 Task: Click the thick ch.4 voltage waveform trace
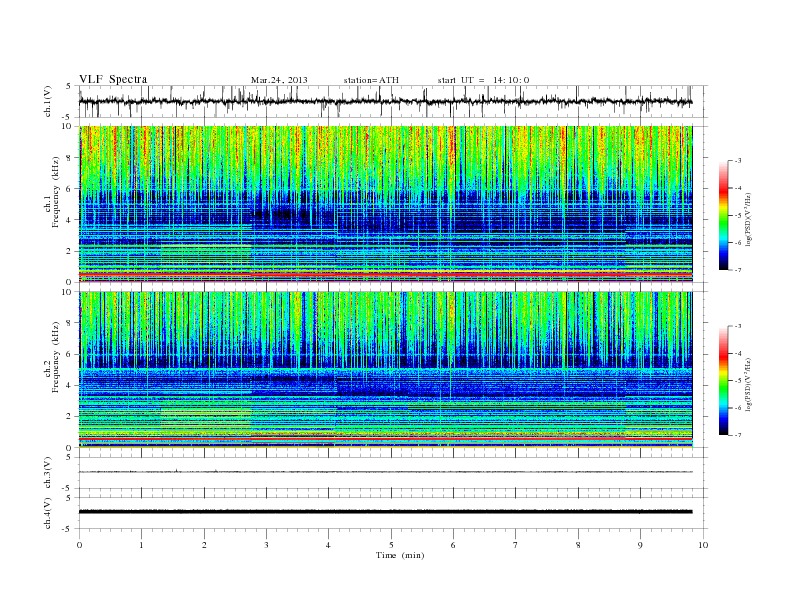coord(385,512)
